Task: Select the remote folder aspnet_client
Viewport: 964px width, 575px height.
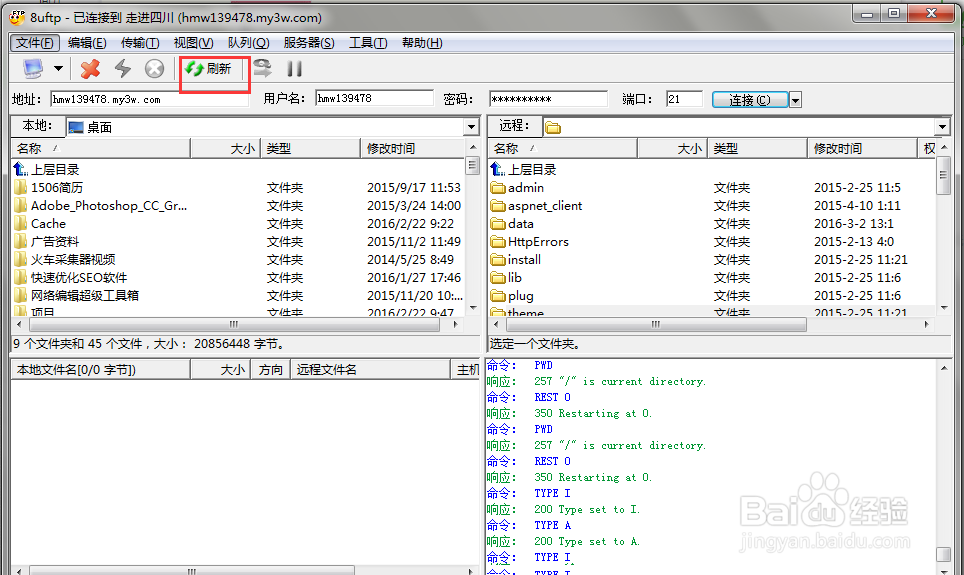Action: 545,205
